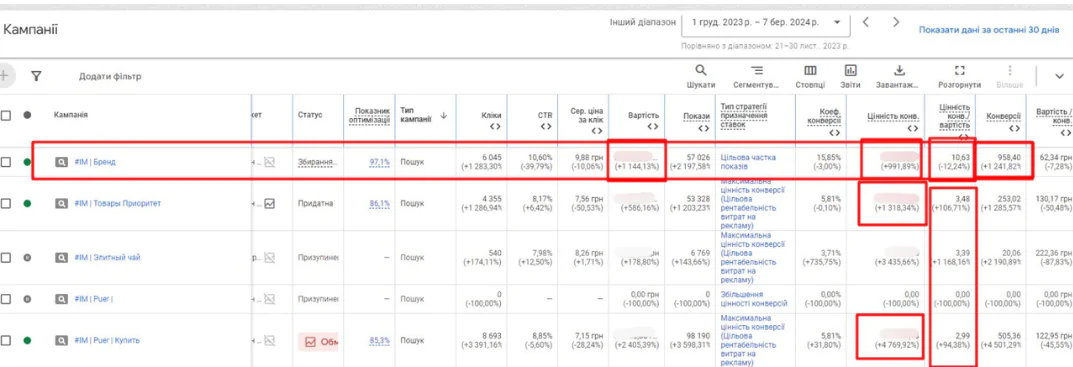Expand comparison arrows under Кліки column

495,127
